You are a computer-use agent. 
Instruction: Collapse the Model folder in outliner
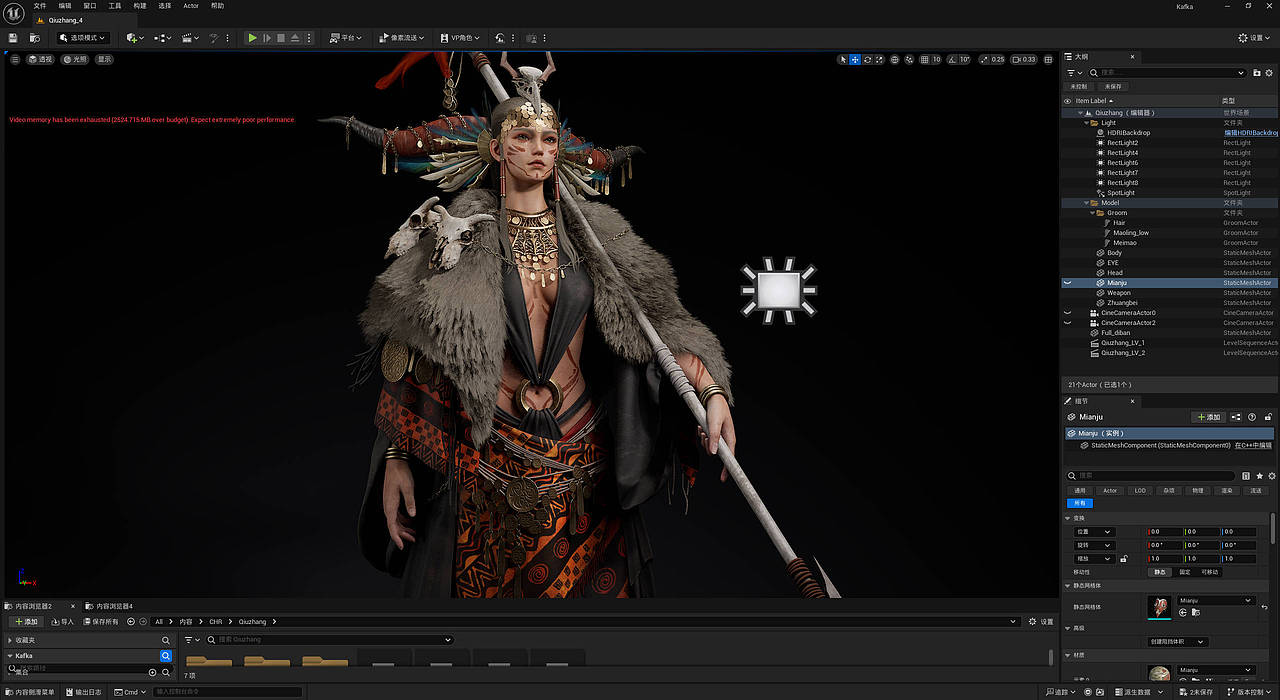pos(1087,203)
